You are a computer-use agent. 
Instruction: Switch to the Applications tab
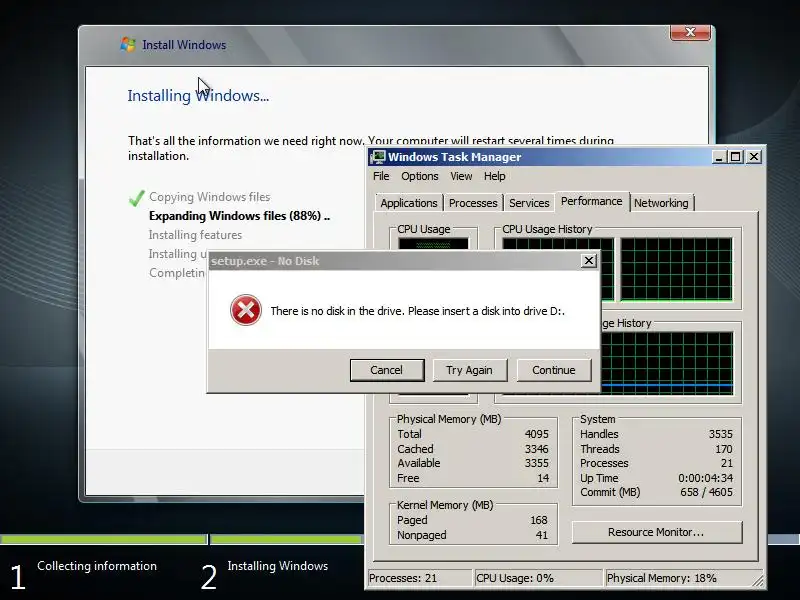point(409,203)
